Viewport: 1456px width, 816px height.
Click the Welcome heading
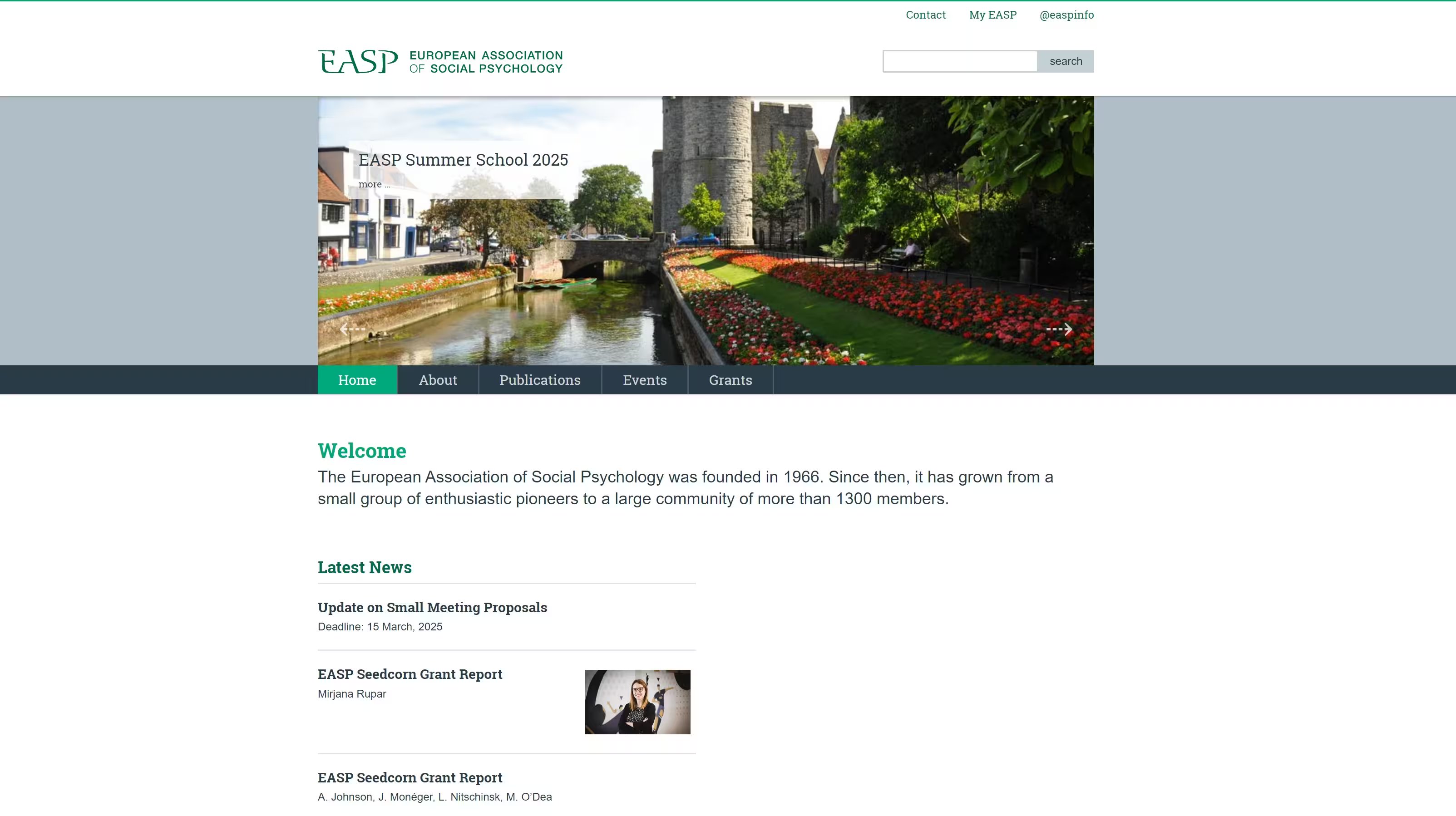coord(362,450)
